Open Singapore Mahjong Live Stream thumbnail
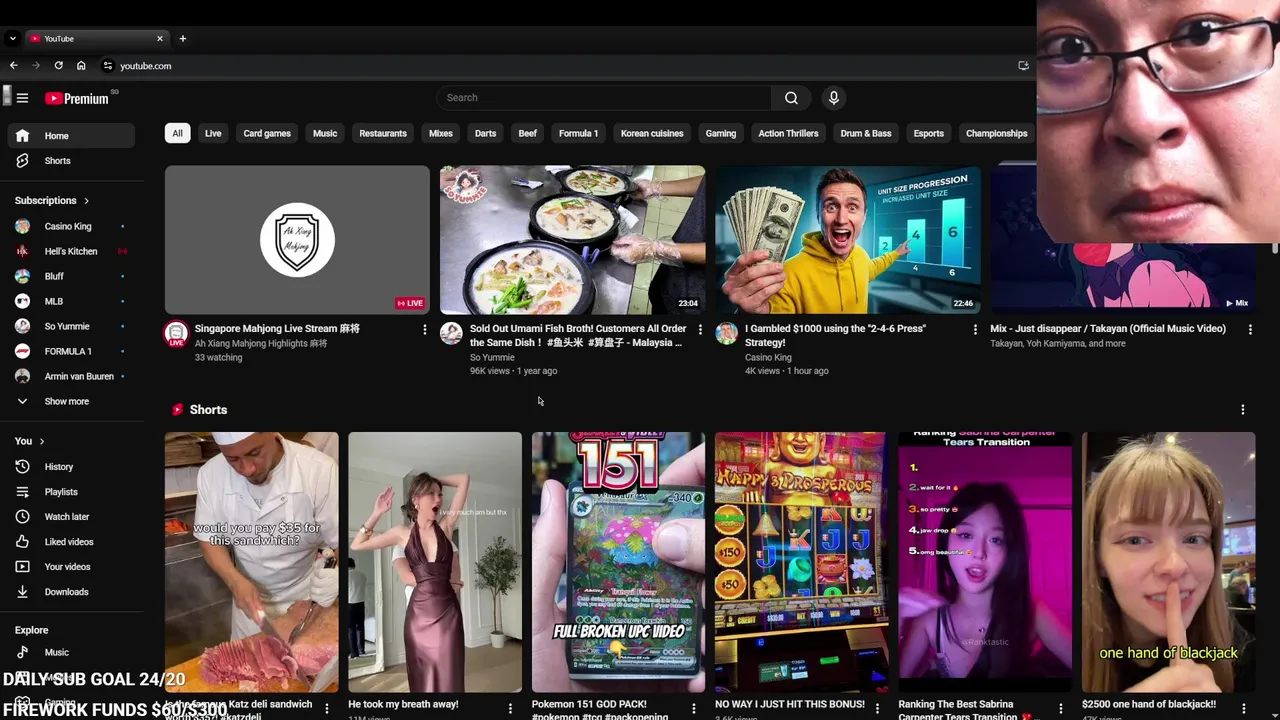Image resolution: width=1280 pixels, height=720 pixels. [x=297, y=240]
